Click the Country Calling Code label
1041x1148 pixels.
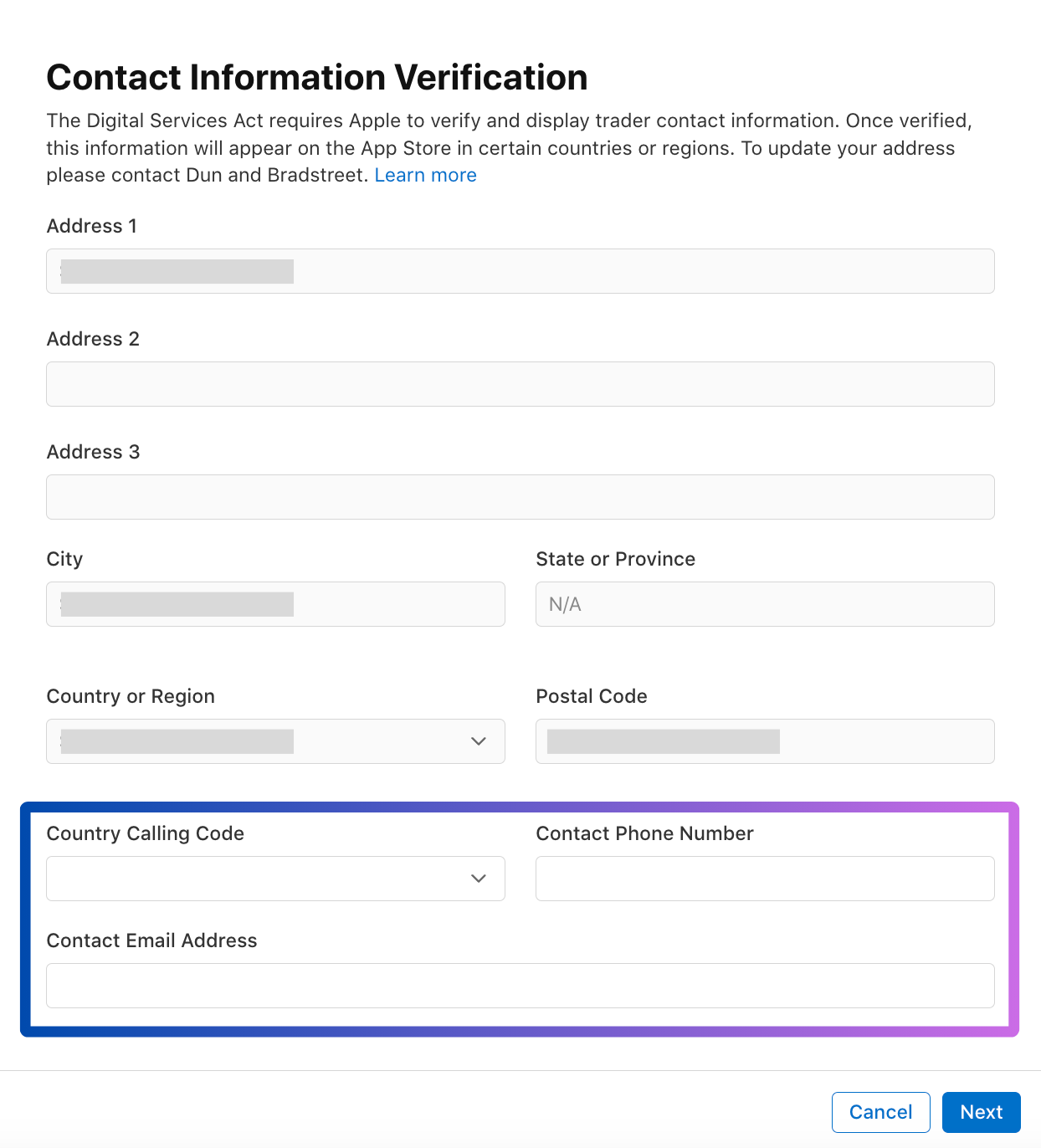pyautogui.click(x=145, y=833)
